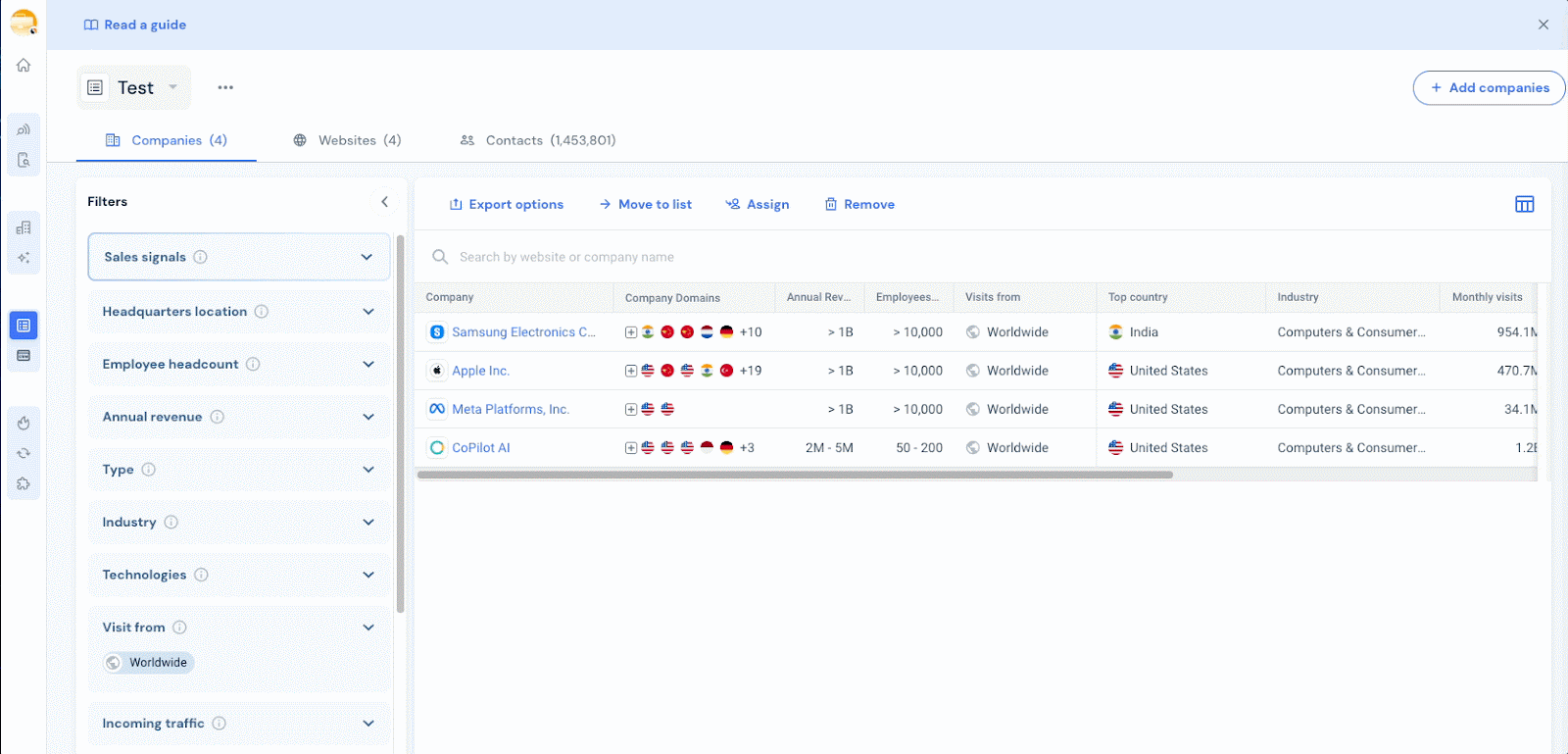Open the hand pointer icon in sidebar

pyautogui.click(x=24, y=423)
